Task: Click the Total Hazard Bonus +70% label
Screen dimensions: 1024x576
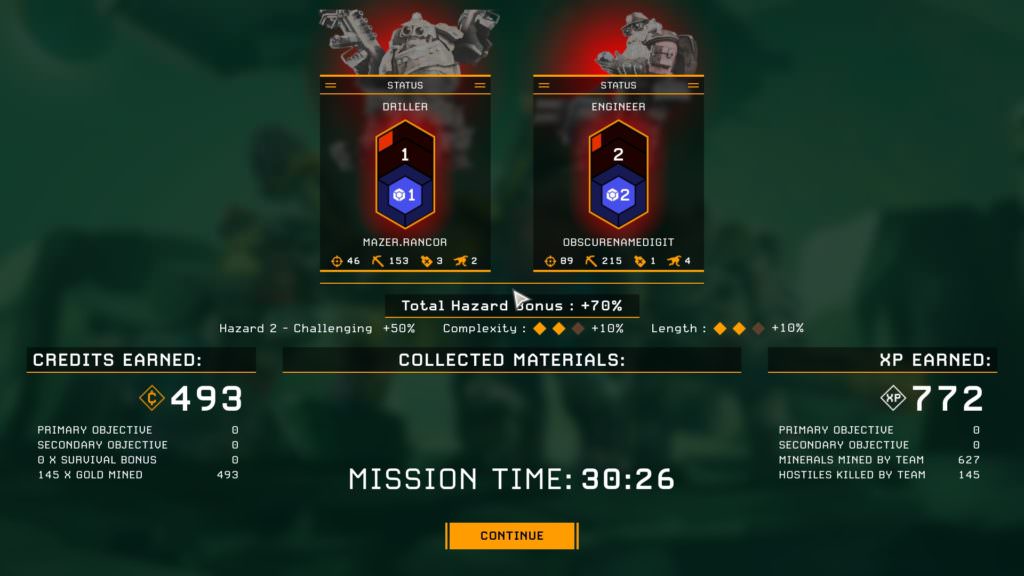Action: pyautogui.click(x=512, y=306)
